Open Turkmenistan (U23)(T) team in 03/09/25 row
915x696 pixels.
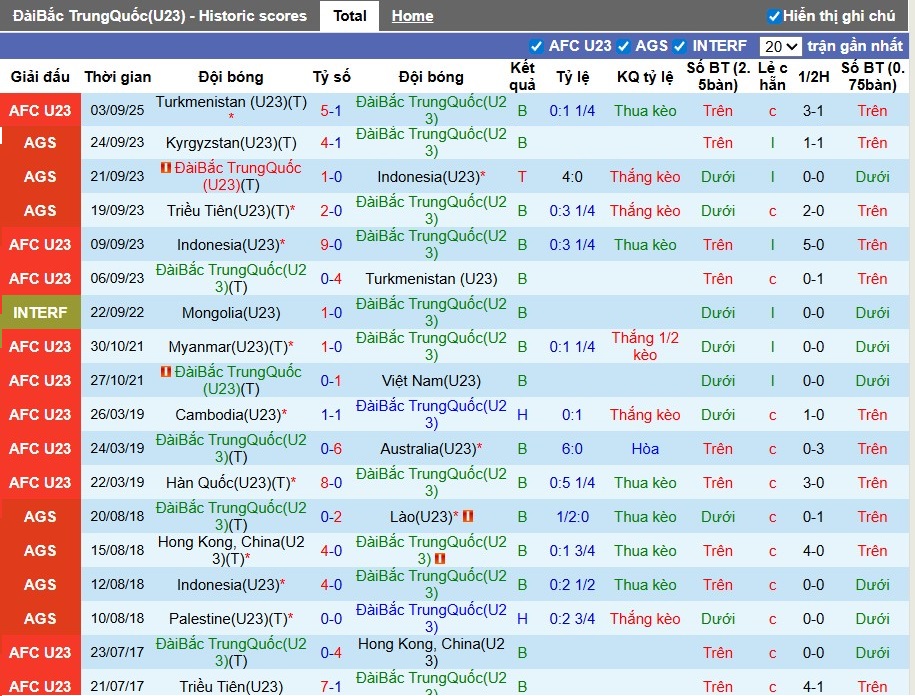[x=231, y=102]
